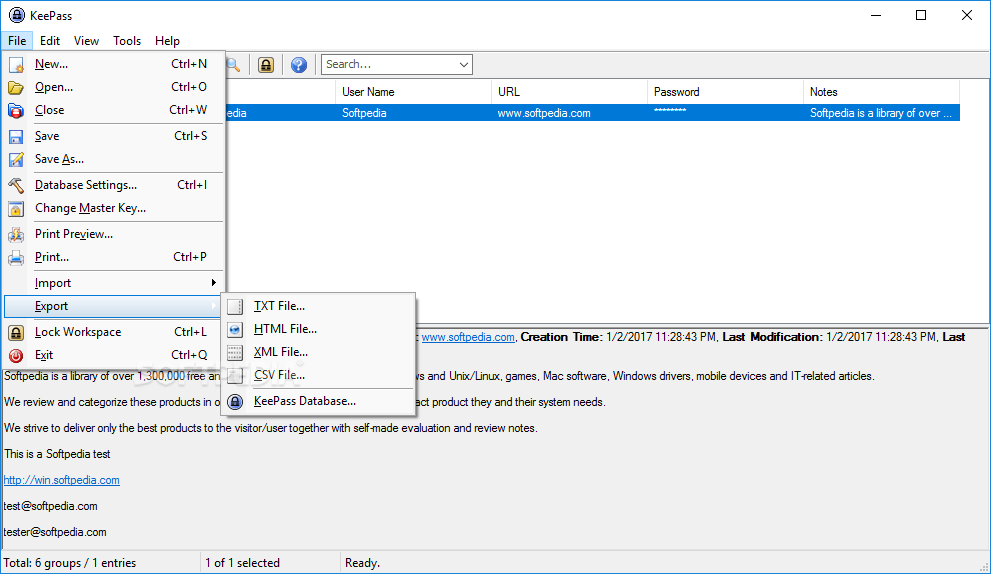Expand the Import submenu
Viewport: 991px width, 574px height.
point(114,283)
